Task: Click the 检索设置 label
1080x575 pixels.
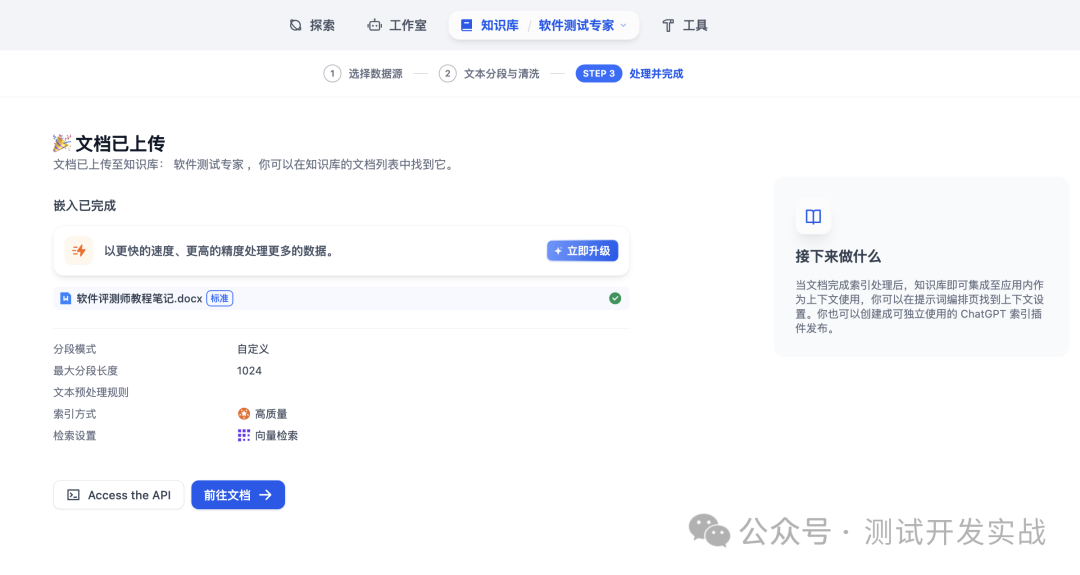Action: coord(75,435)
